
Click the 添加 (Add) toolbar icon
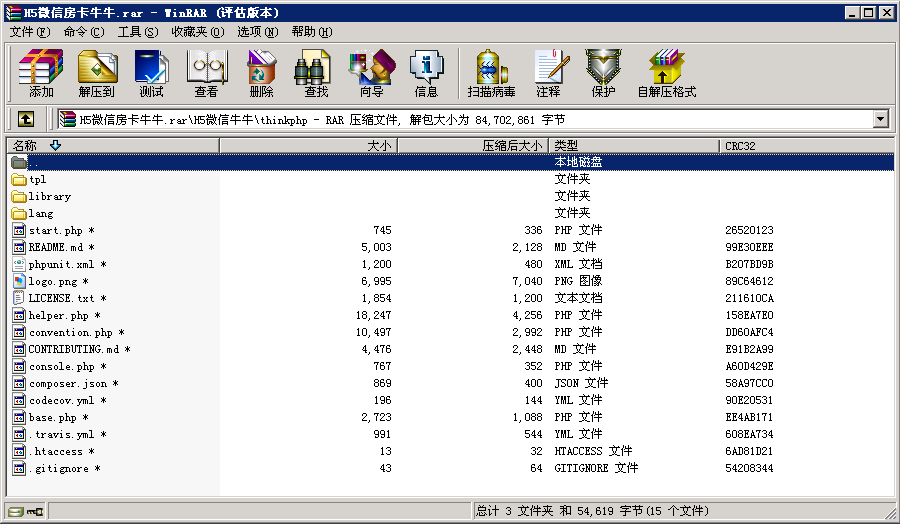point(41,73)
